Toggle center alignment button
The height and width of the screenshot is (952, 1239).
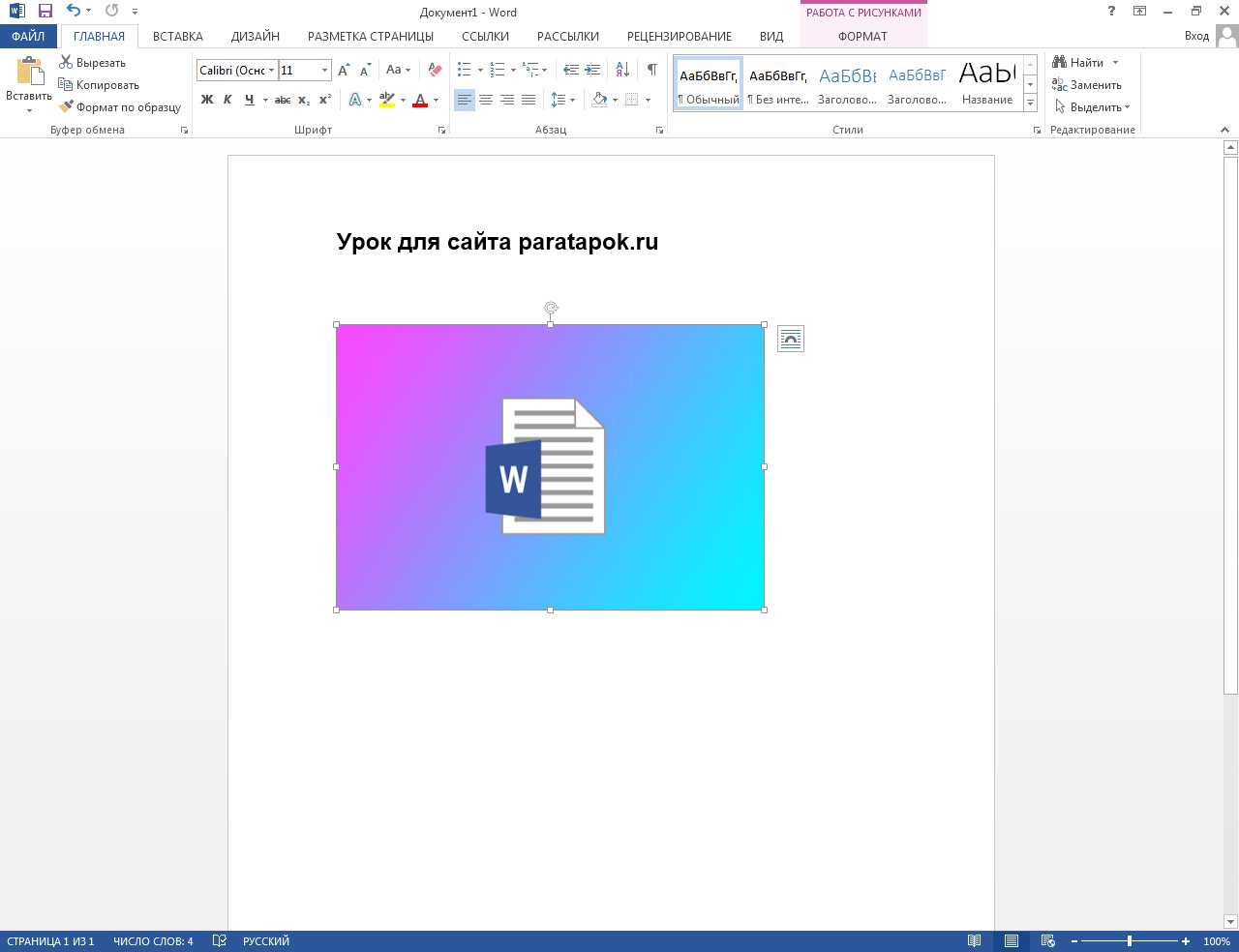click(x=486, y=100)
